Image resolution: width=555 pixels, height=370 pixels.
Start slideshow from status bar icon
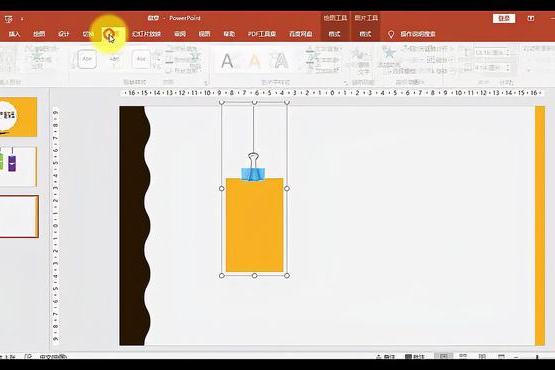[501, 356]
